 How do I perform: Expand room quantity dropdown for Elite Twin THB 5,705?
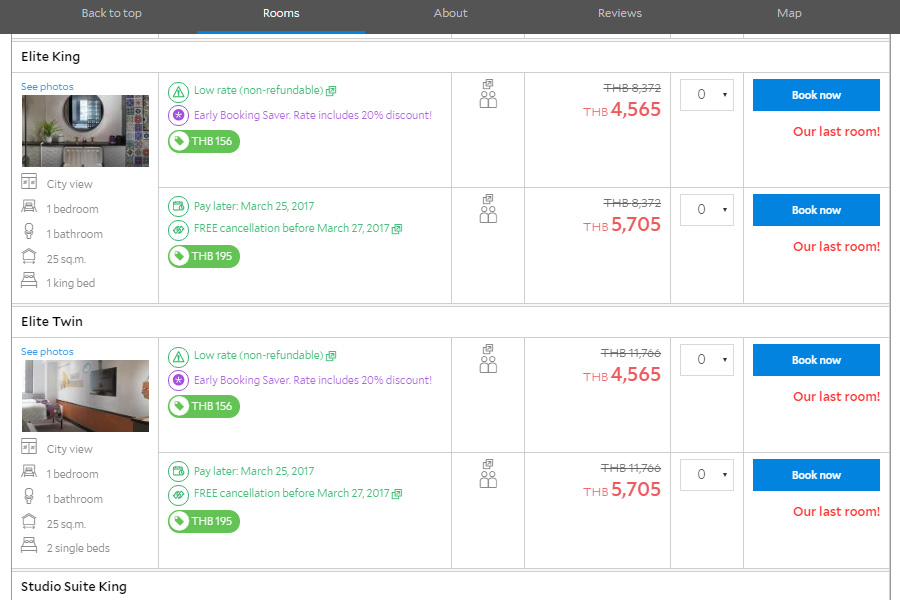(x=707, y=475)
